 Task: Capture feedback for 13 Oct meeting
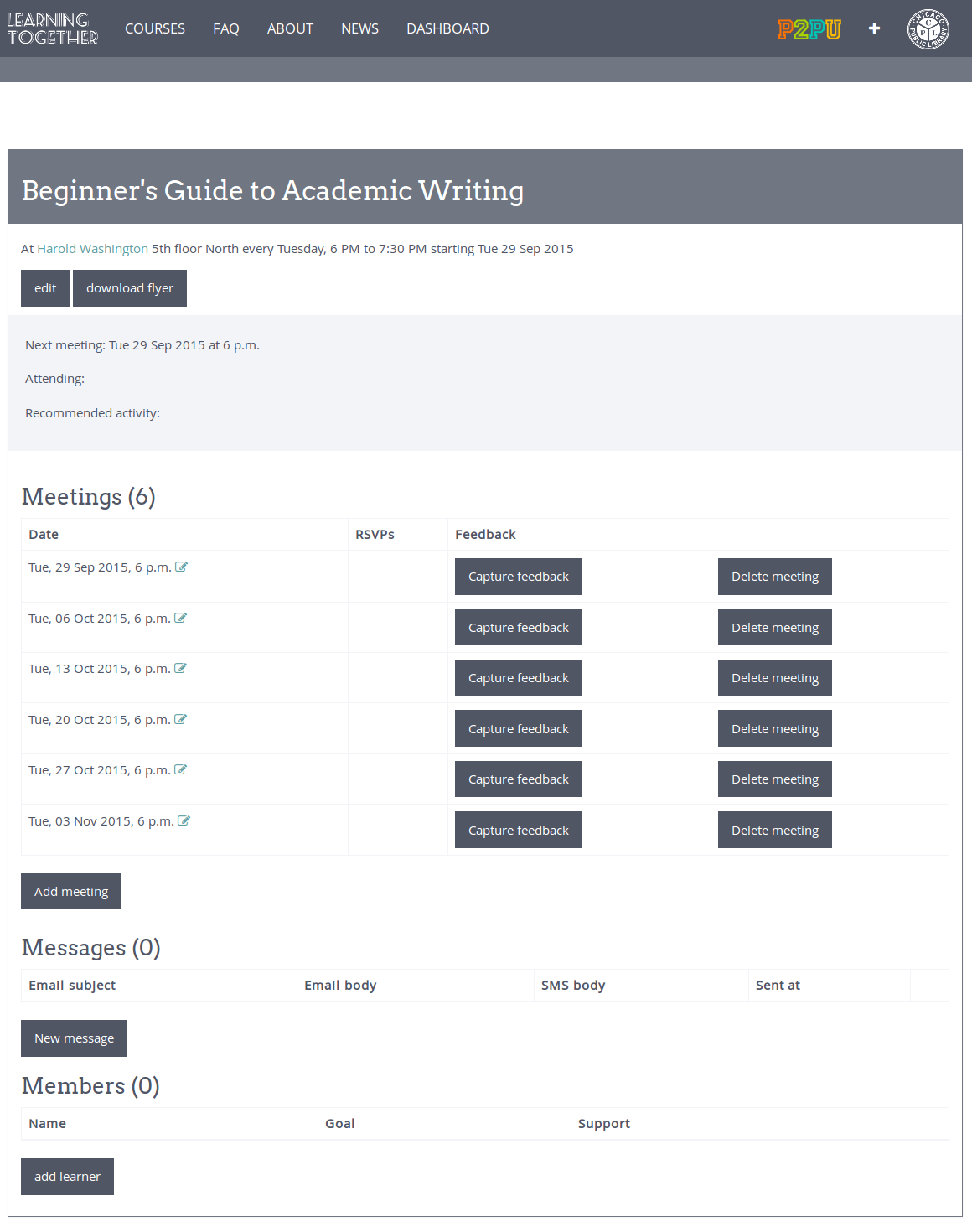[519, 678]
